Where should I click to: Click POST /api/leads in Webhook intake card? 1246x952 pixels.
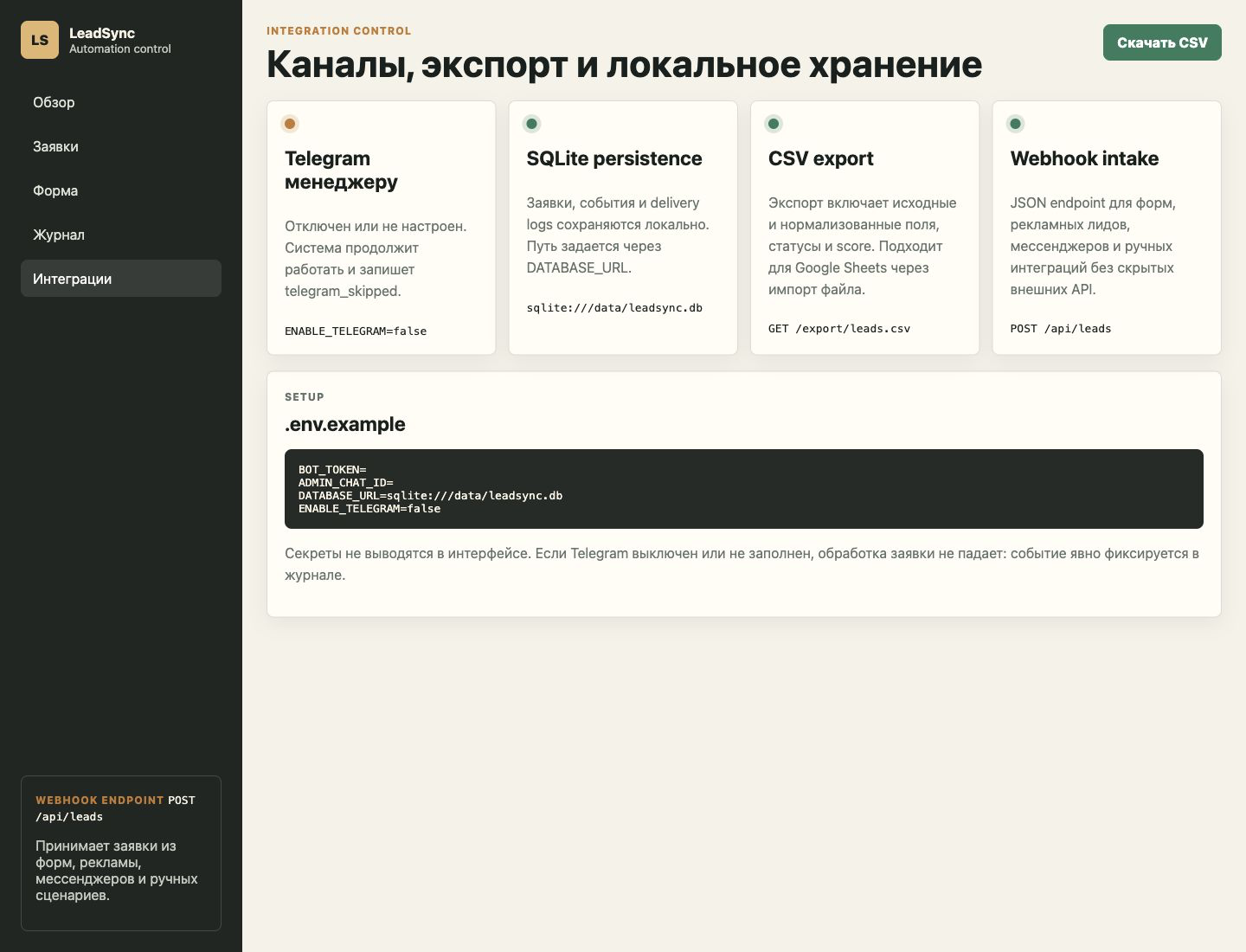(1061, 328)
